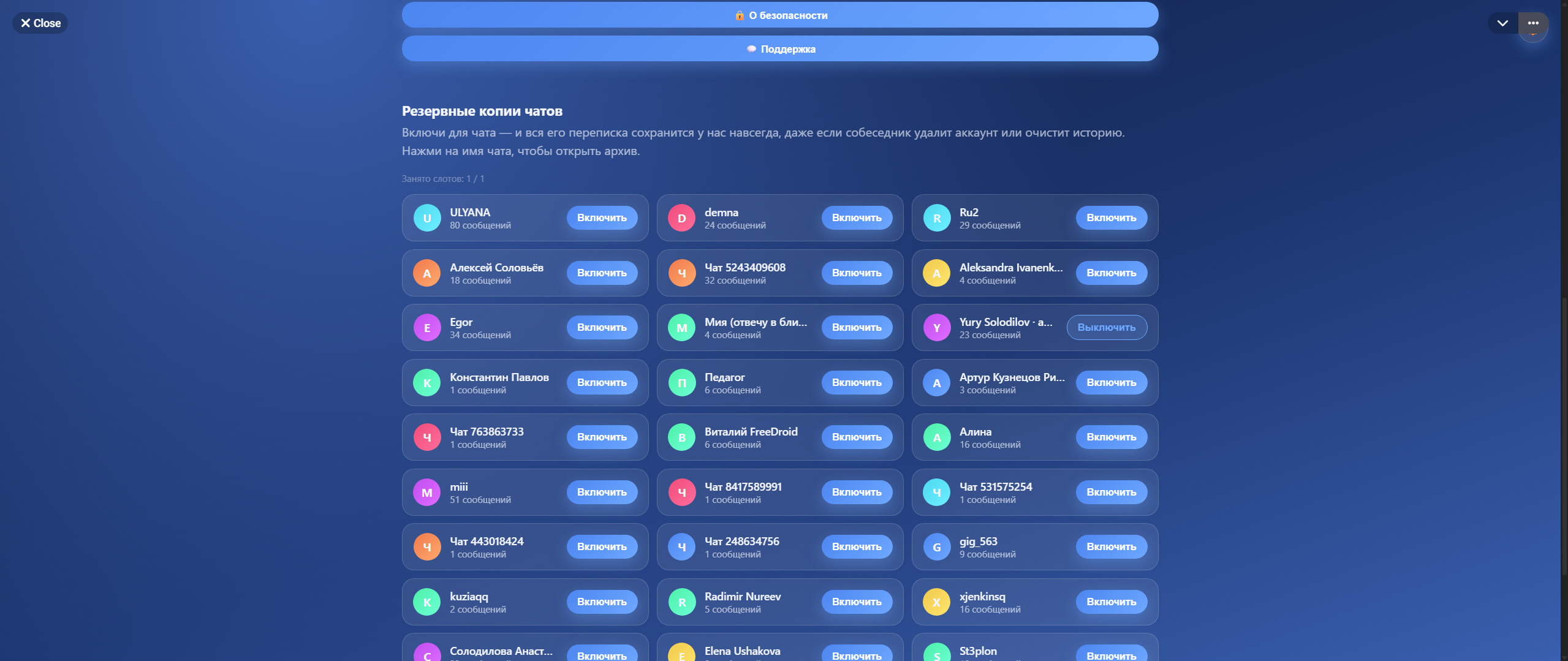The width and height of the screenshot is (1568, 661).
Task: Enable backup for miii chat
Action: (602, 493)
